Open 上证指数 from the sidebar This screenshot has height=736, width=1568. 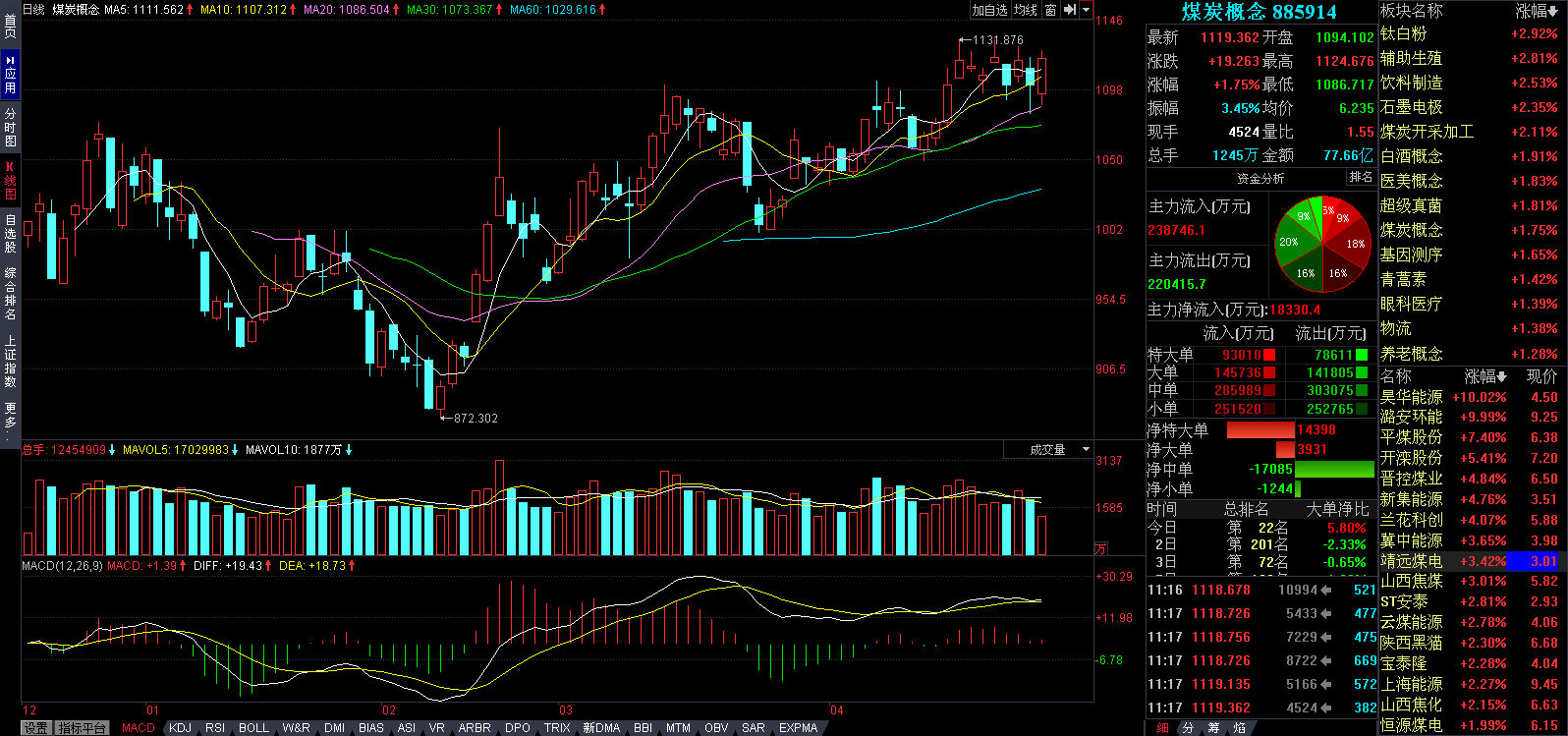tap(10, 360)
